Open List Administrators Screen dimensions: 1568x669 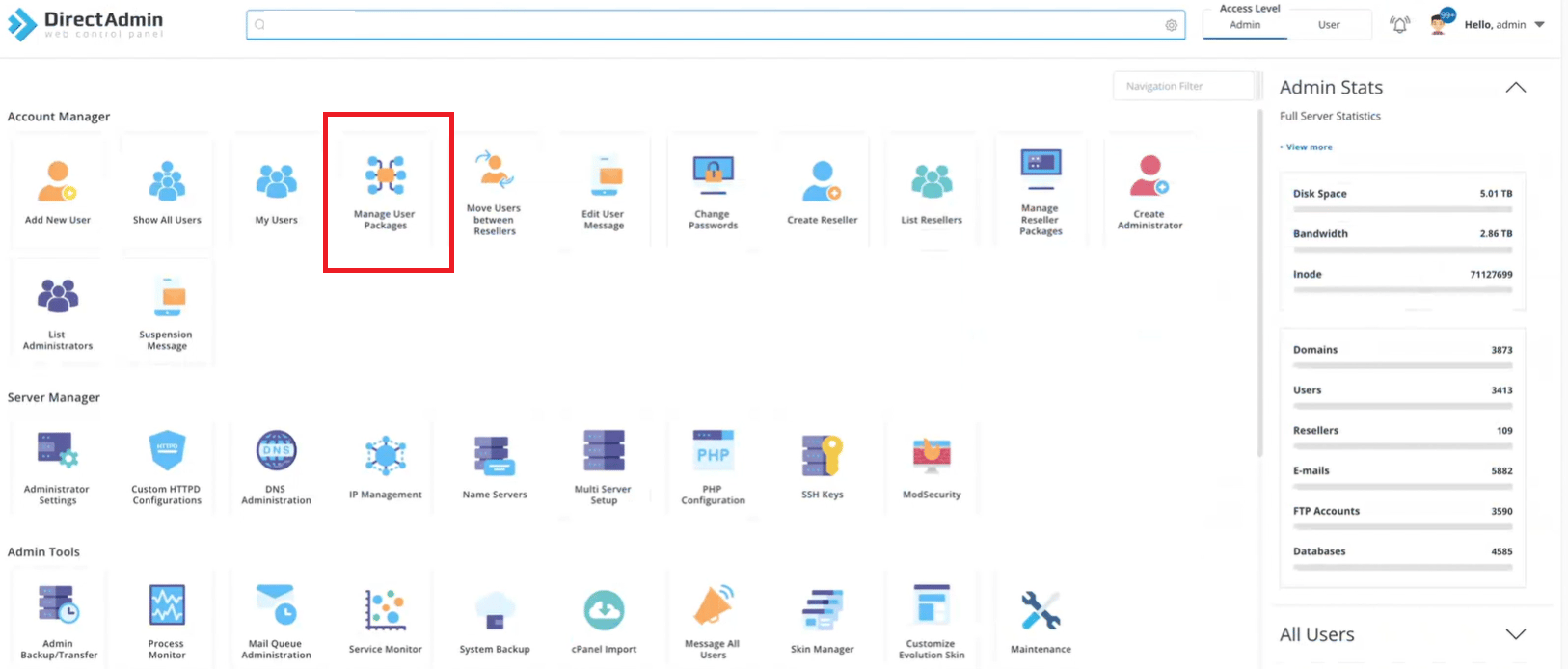[58, 312]
